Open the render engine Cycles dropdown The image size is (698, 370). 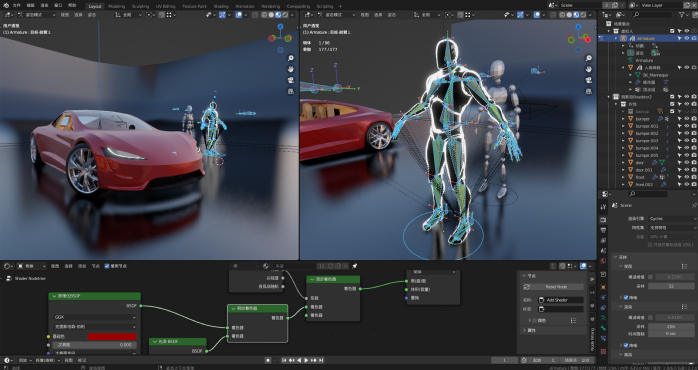672,219
